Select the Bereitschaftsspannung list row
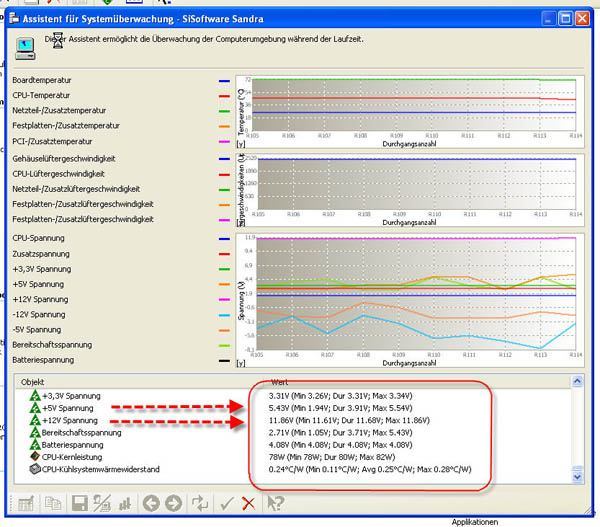The width and height of the screenshot is (600, 527). (293, 432)
